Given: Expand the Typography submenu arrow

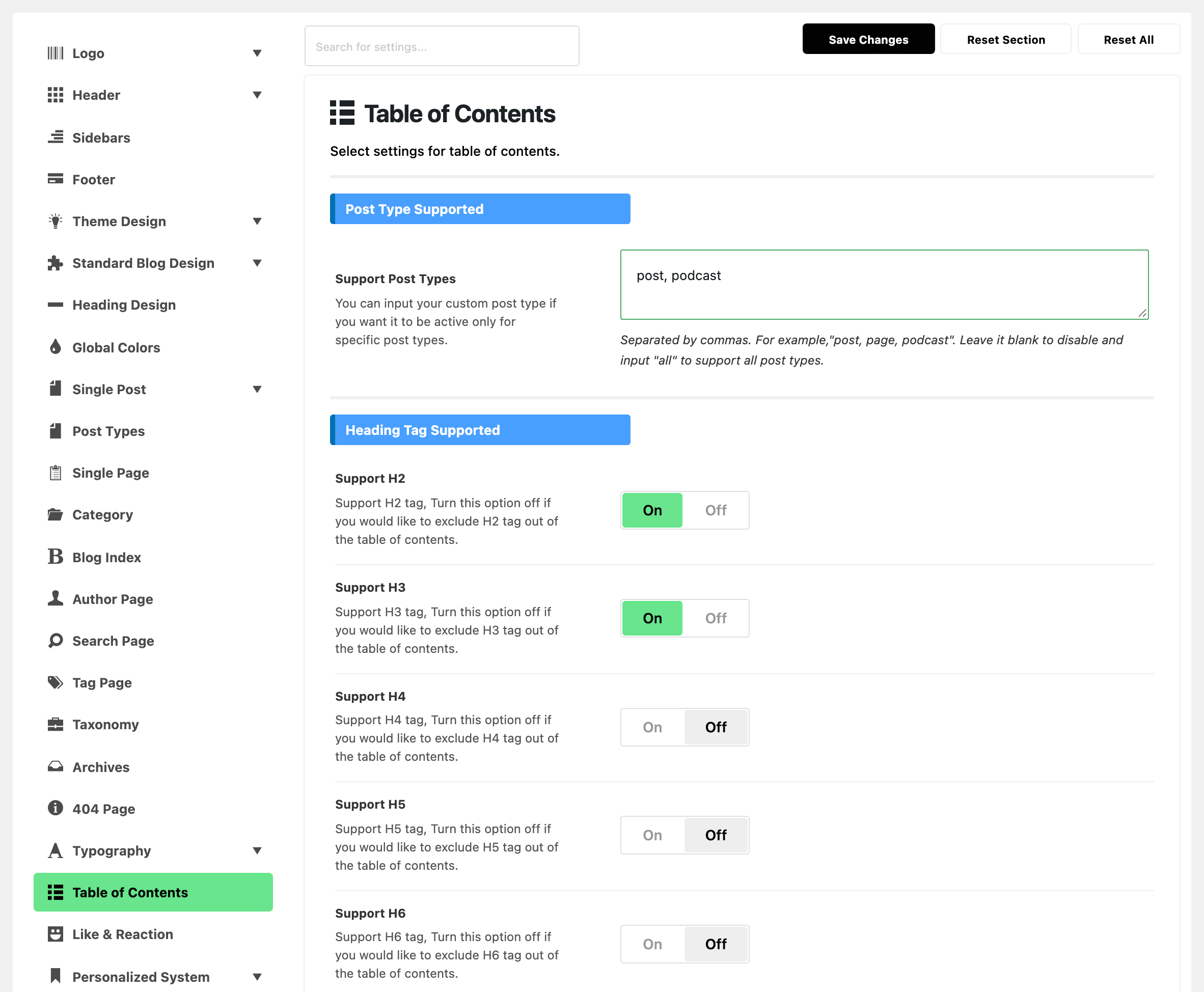Looking at the screenshot, I should (257, 851).
